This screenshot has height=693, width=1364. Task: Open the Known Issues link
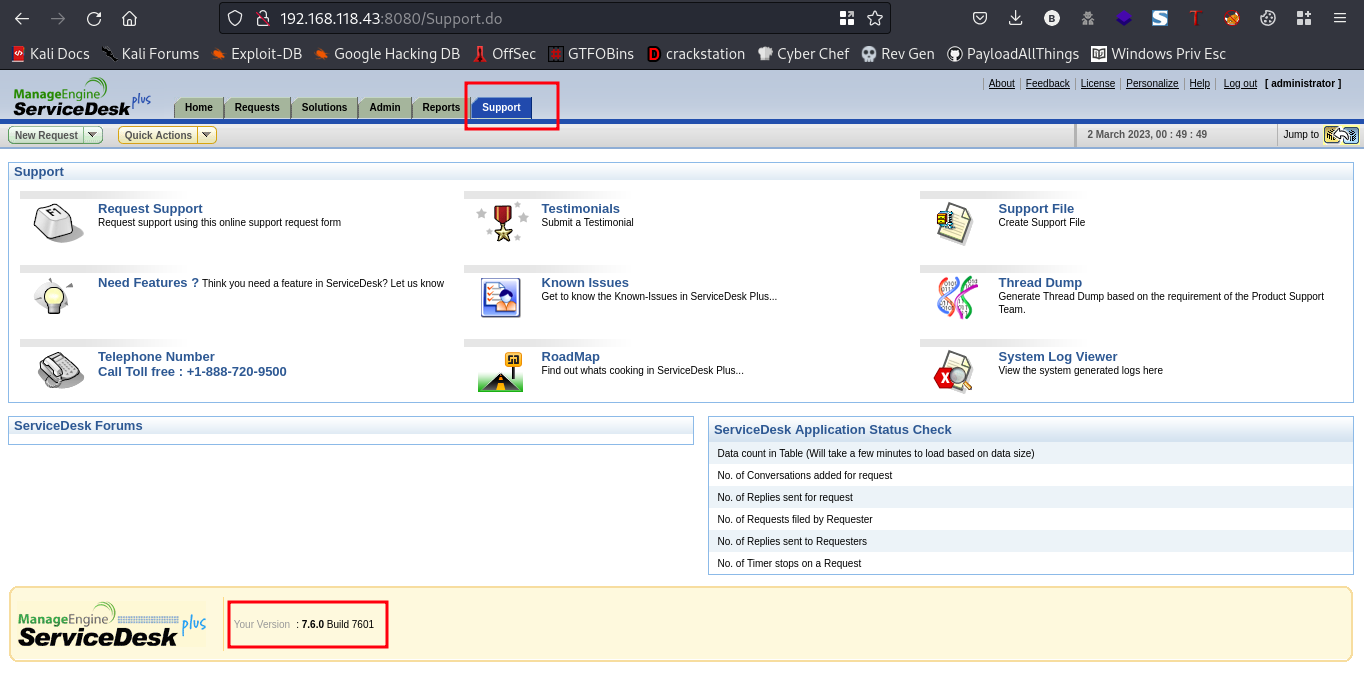(585, 283)
